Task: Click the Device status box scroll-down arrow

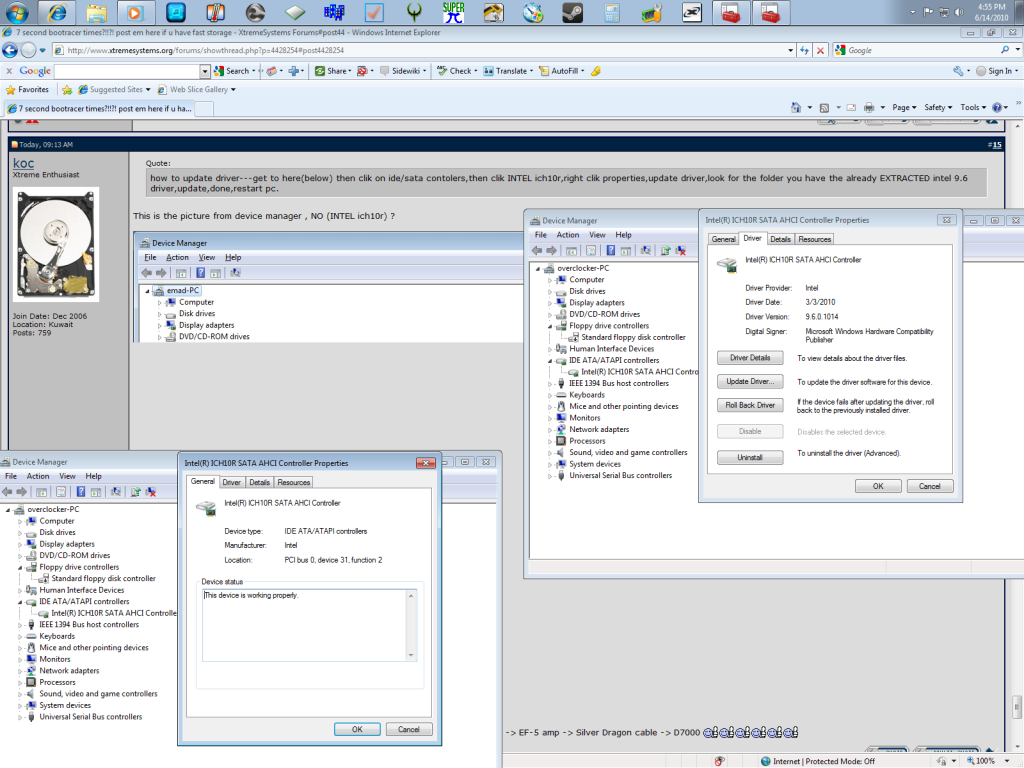Action: point(411,655)
